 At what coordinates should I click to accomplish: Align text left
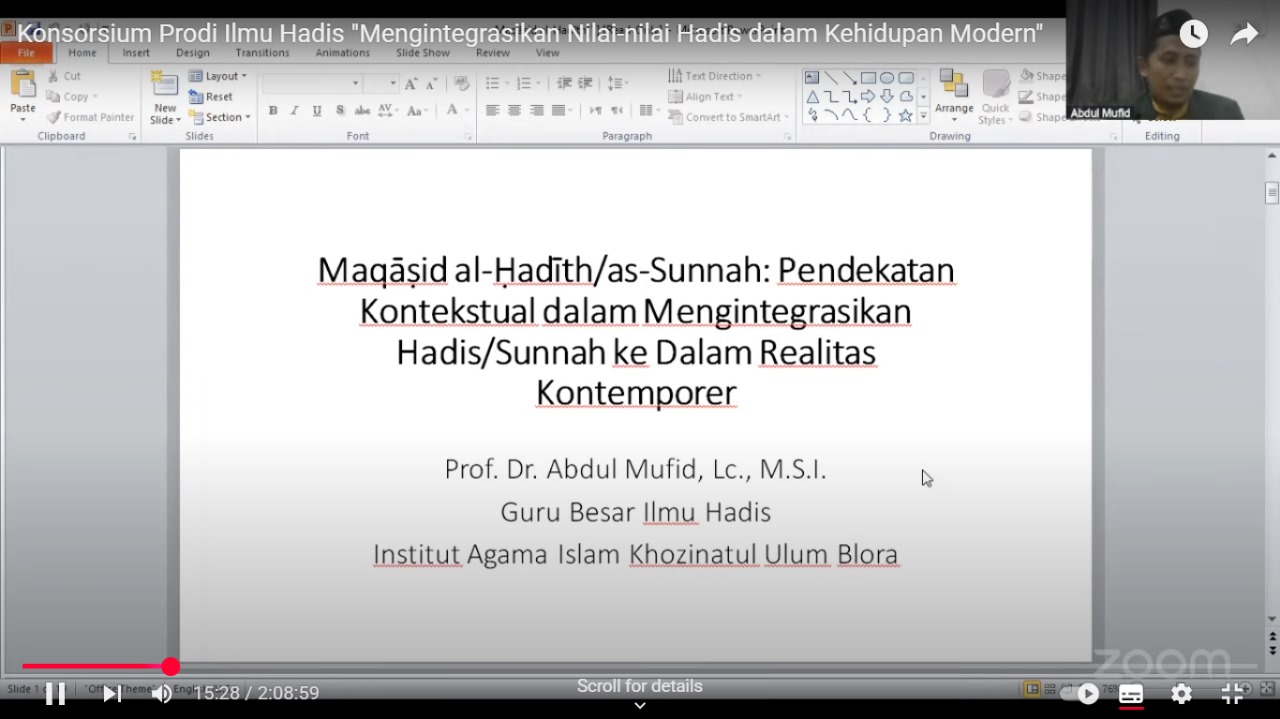click(x=493, y=111)
